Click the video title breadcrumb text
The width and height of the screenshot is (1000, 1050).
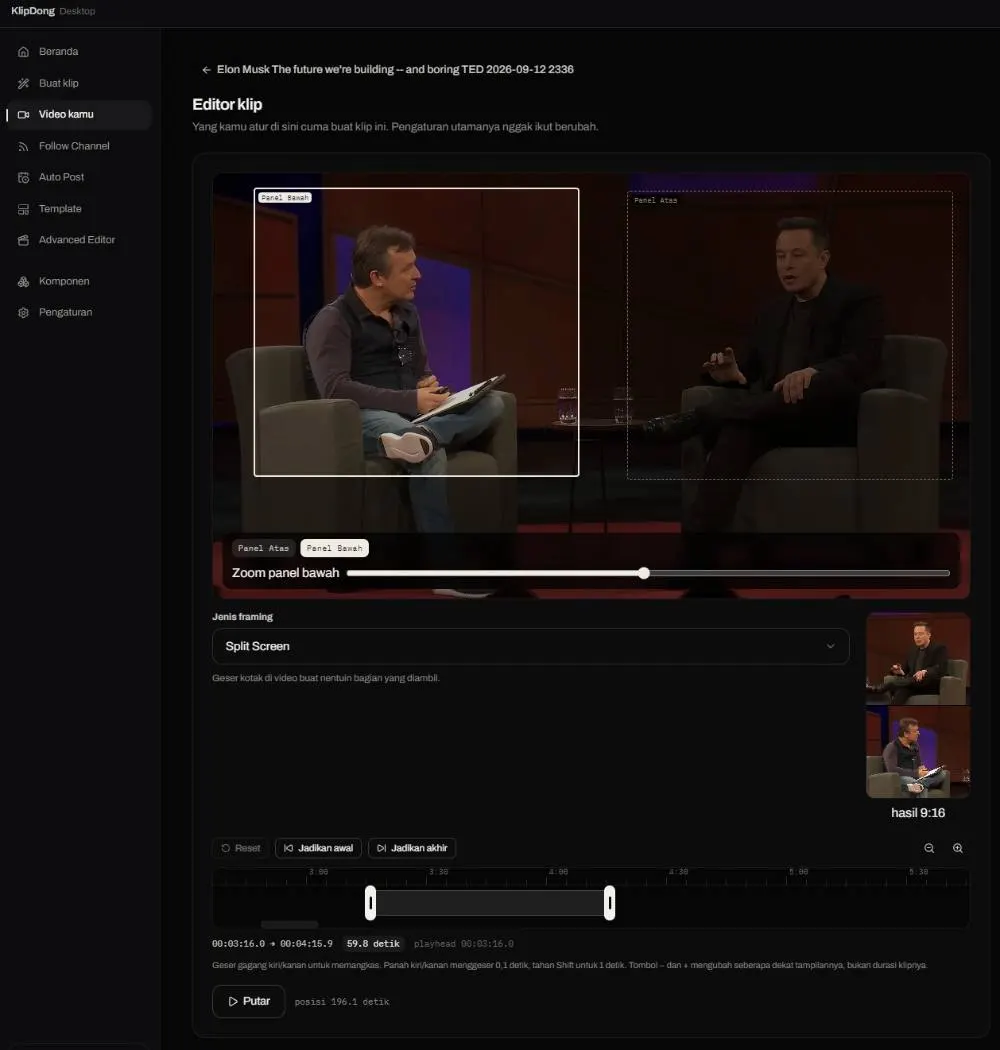(395, 70)
